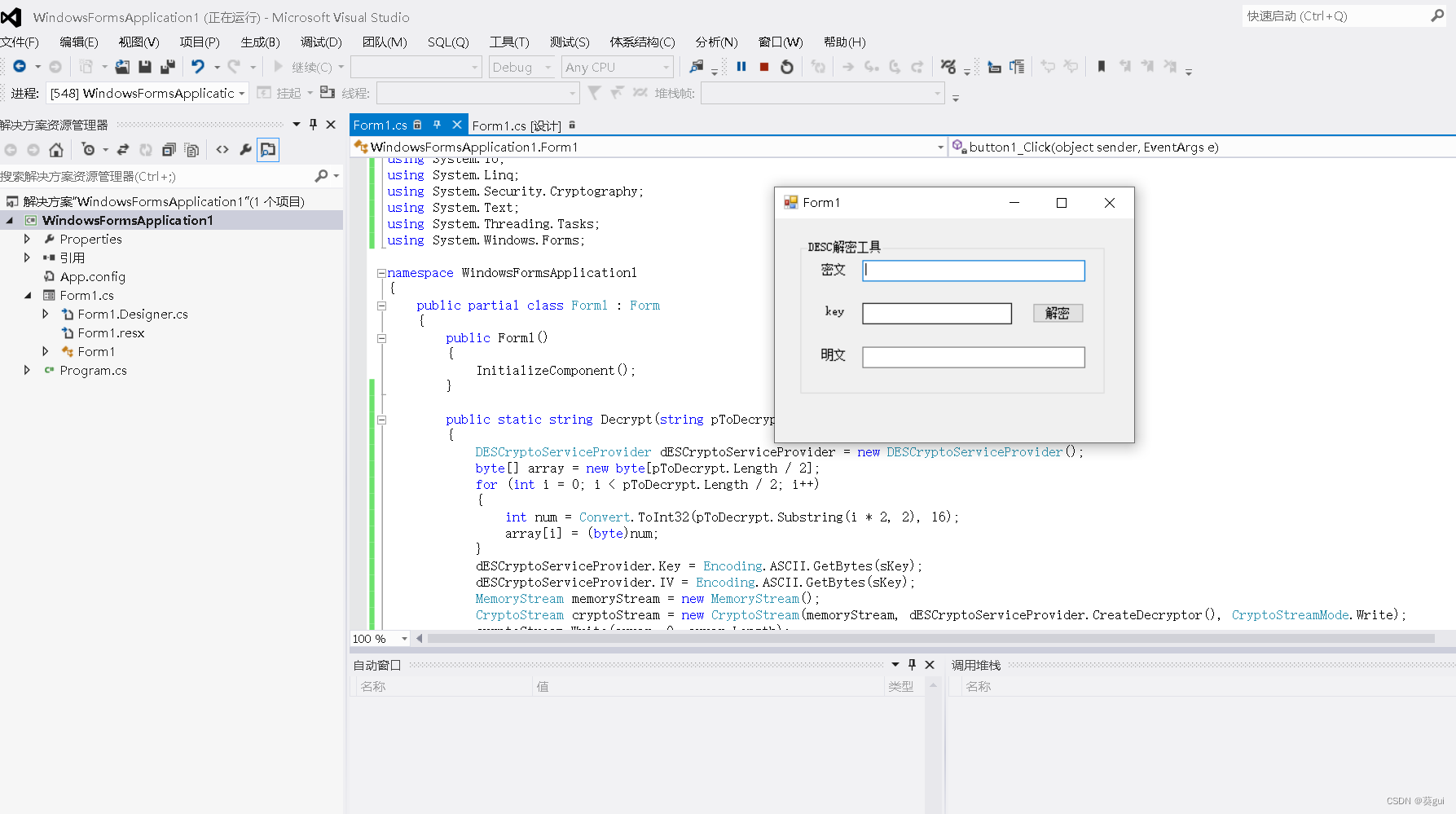Select the WindowsFormsApplication1 project node
This screenshot has width=1456, height=814.
coord(127,220)
